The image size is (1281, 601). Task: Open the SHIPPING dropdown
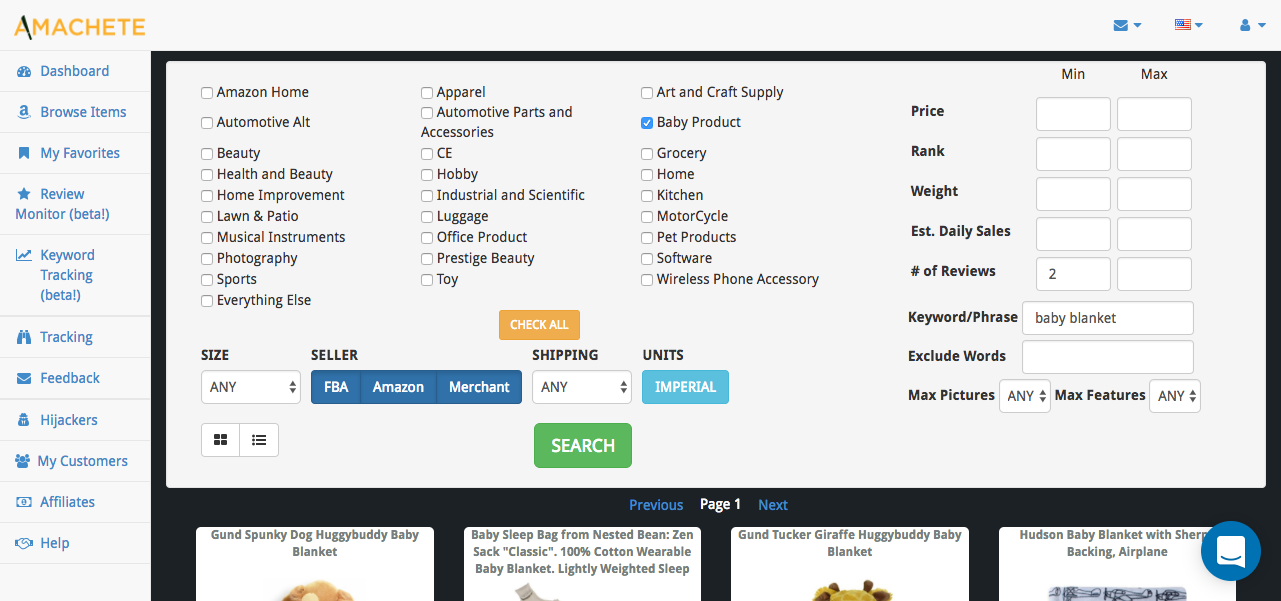[582, 387]
